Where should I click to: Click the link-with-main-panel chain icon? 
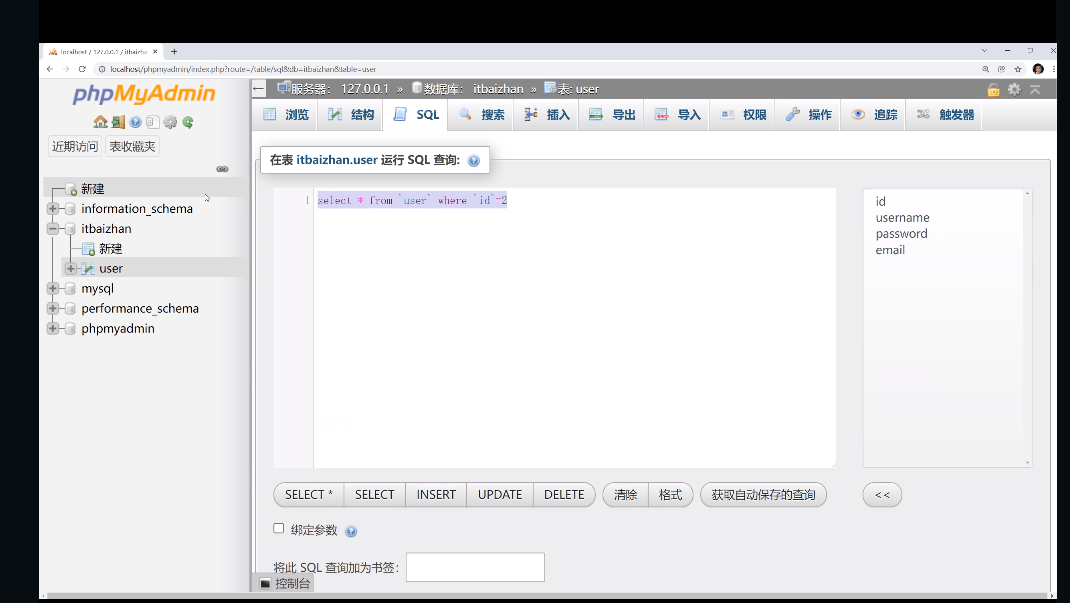click(x=222, y=169)
